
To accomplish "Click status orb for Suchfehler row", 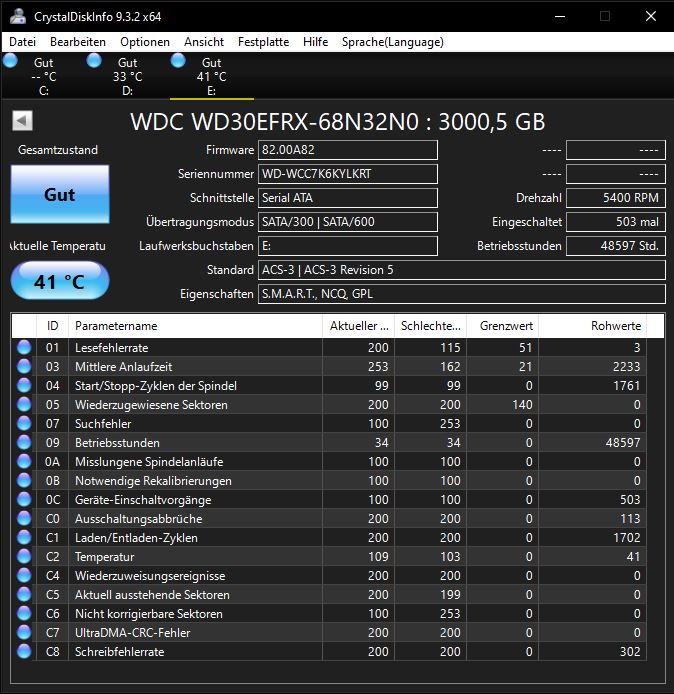I will tap(24, 424).
